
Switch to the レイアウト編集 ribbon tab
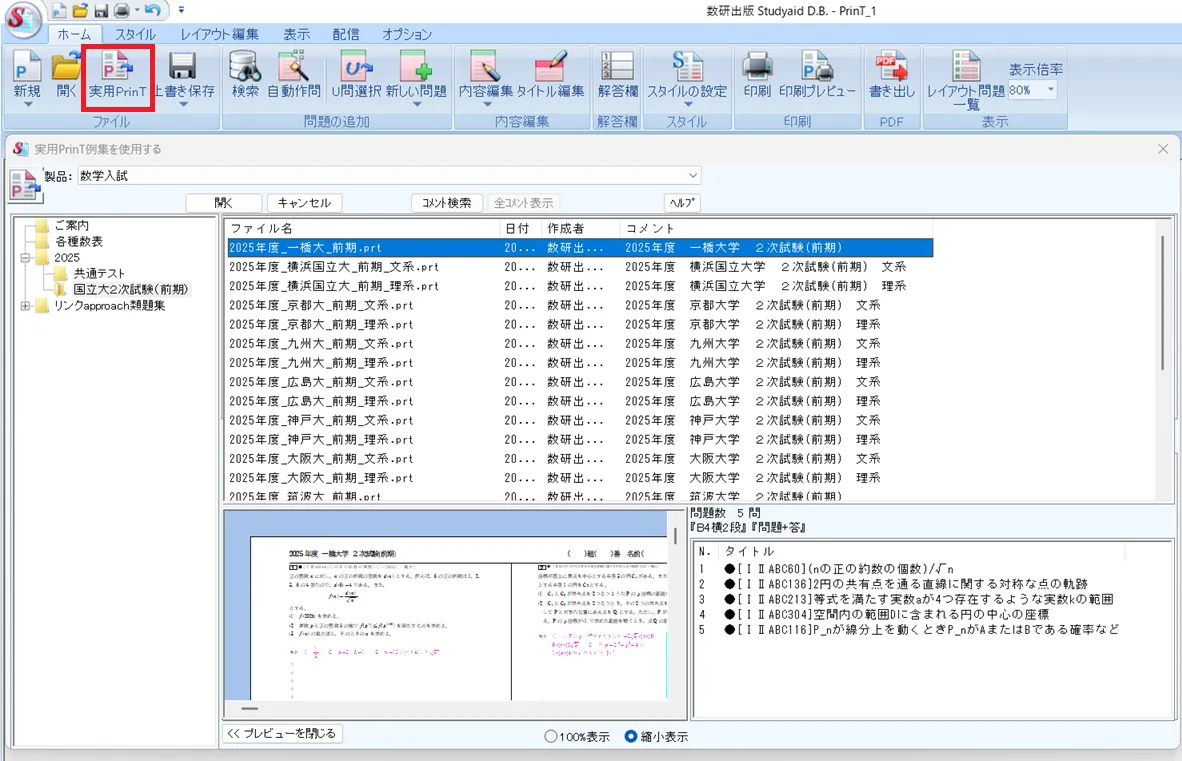pyautogui.click(x=219, y=35)
